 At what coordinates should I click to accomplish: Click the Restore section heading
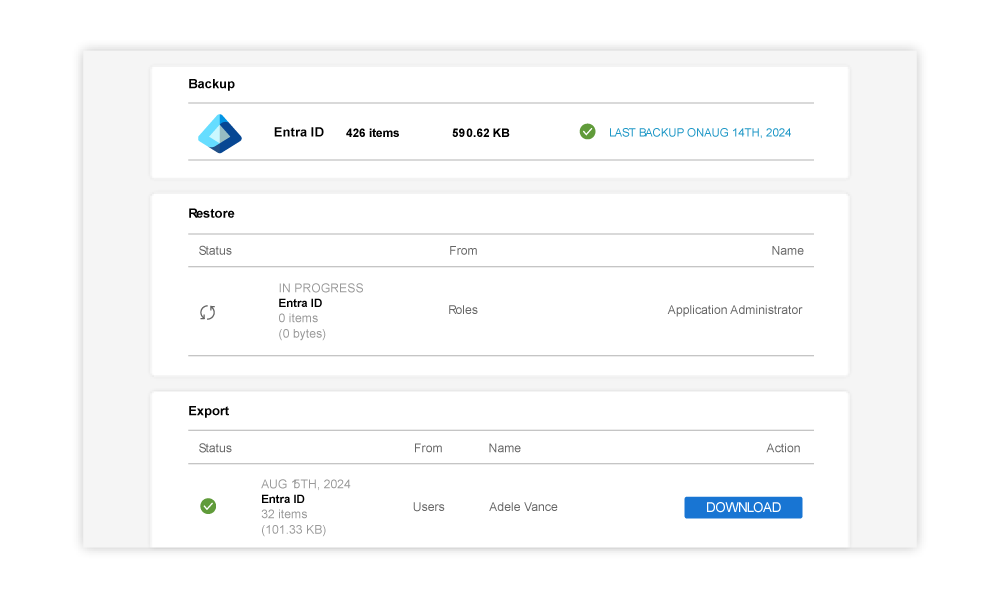211,214
